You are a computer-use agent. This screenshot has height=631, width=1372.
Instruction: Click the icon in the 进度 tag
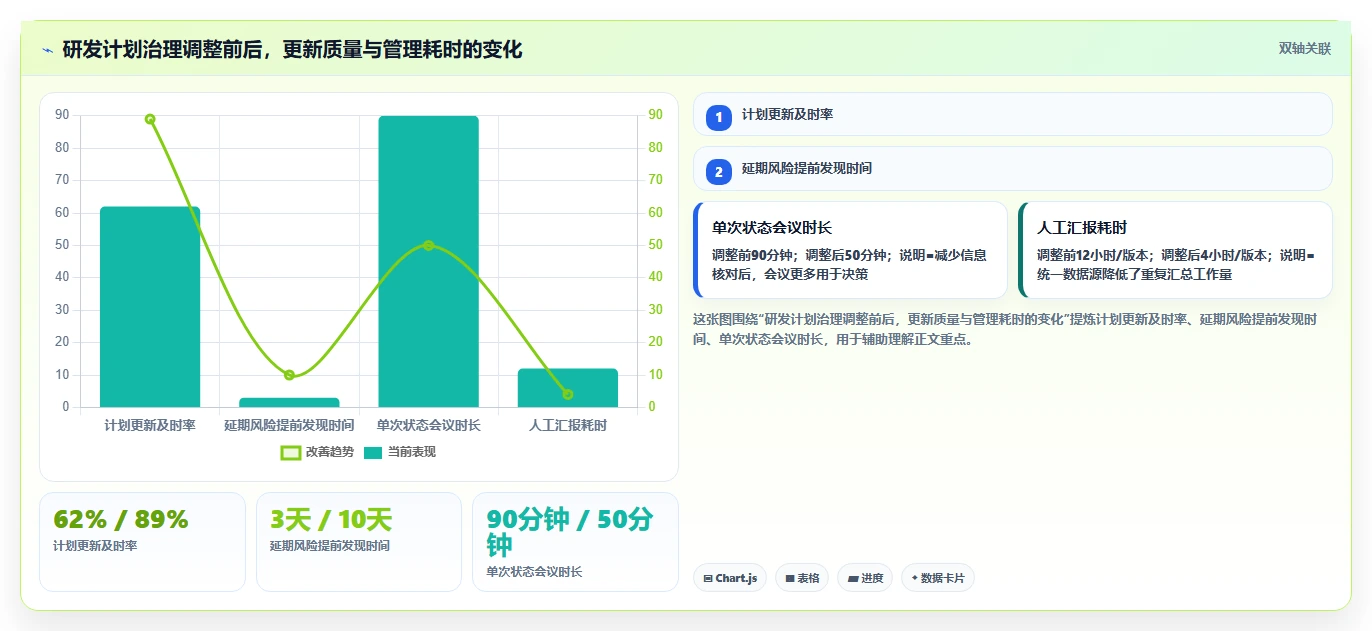[852, 578]
